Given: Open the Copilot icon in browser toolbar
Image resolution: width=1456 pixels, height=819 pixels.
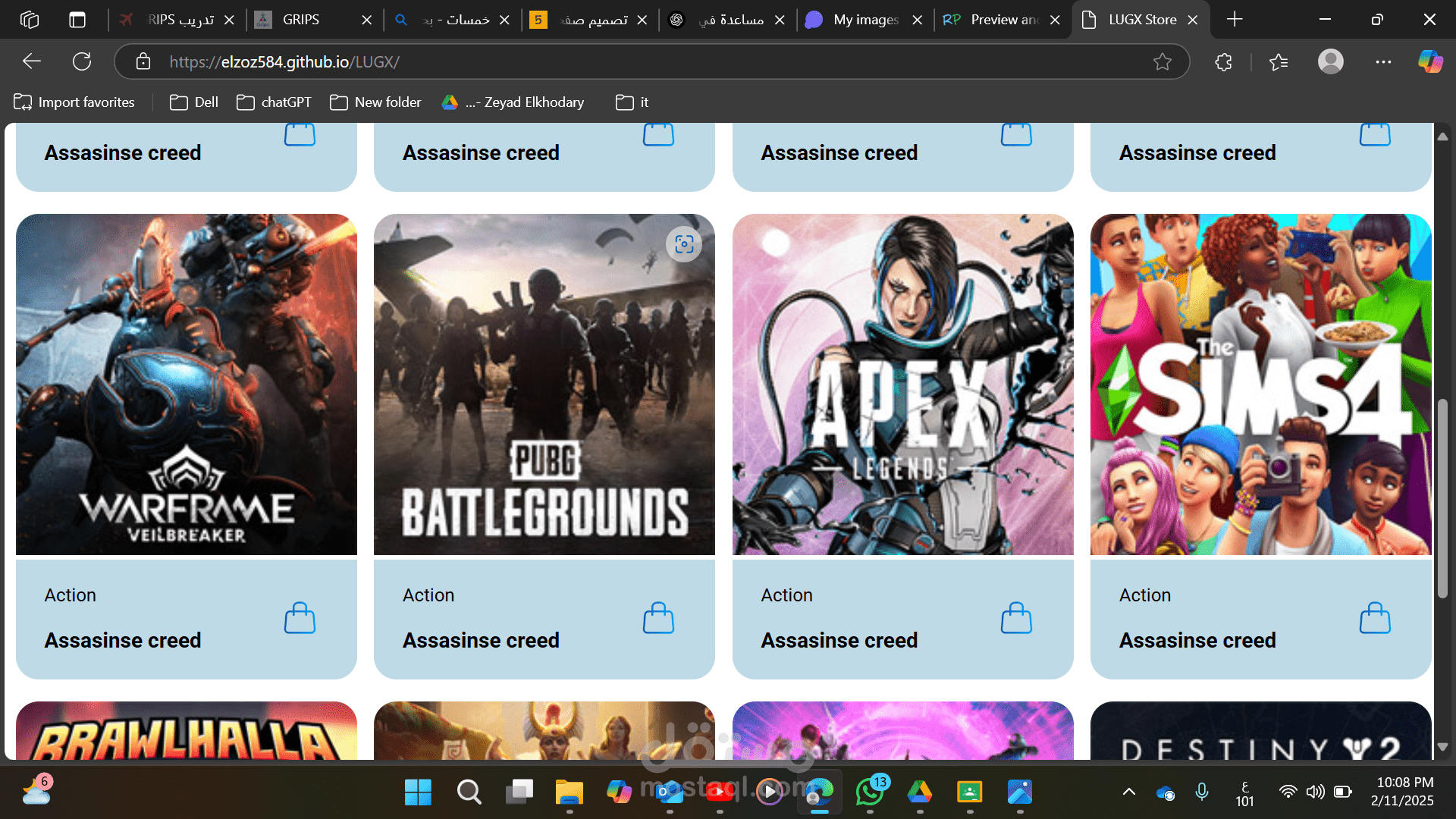Looking at the screenshot, I should (1430, 62).
